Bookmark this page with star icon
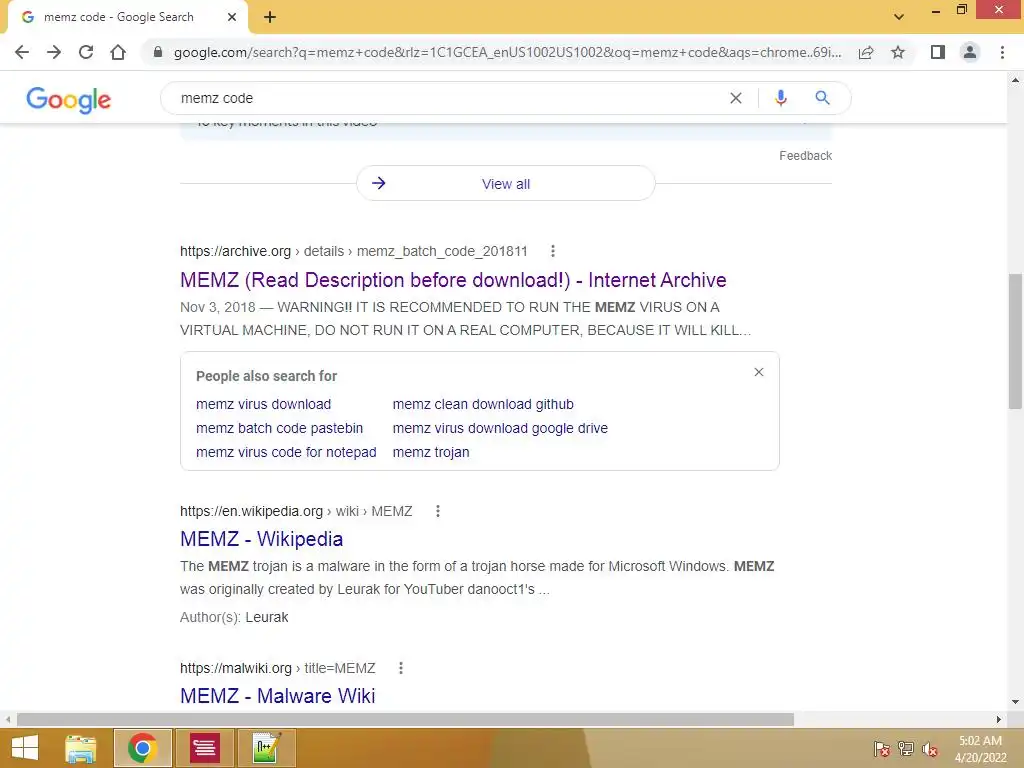 pyautogui.click(x=898, y=52)
